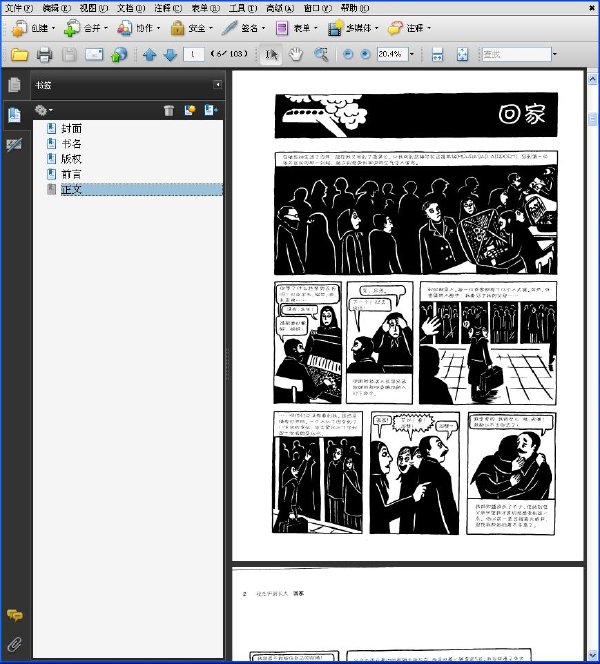Open the Bookmarks panel icon

coord(14,115)
